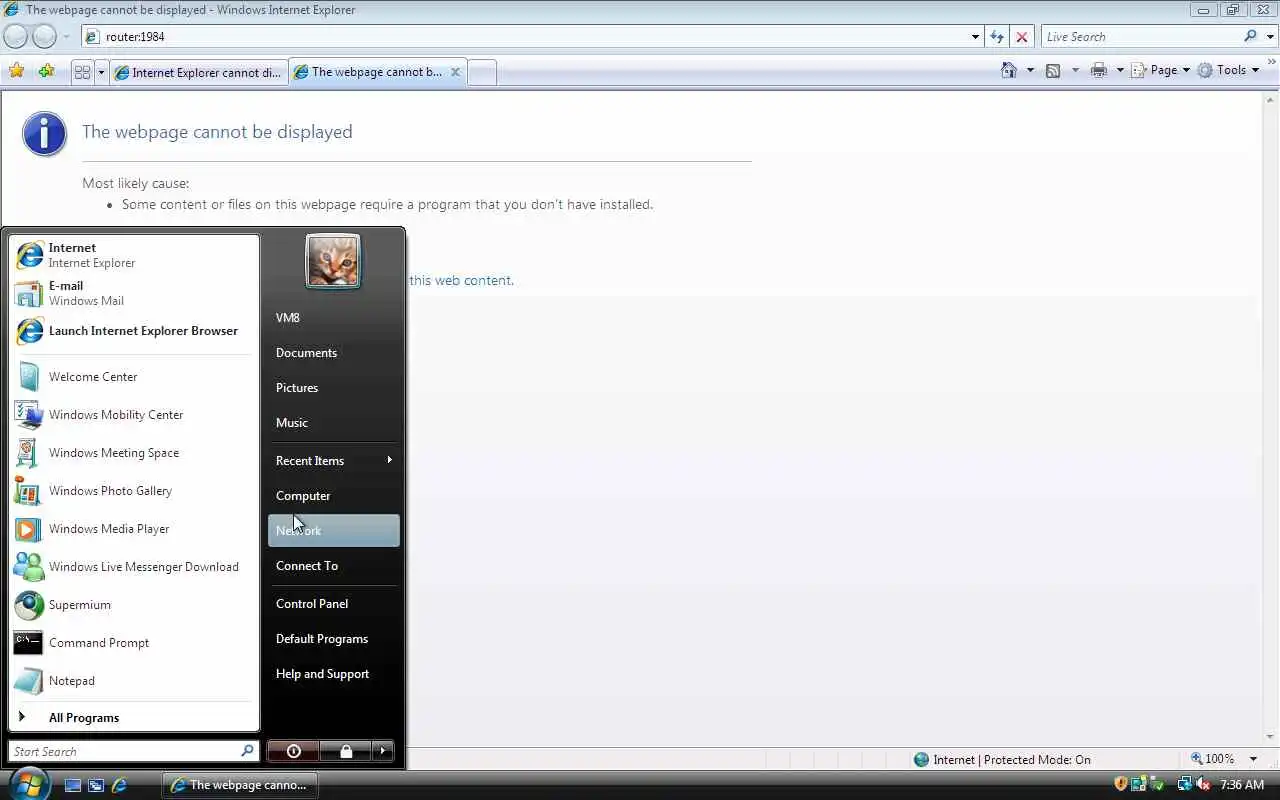Open E-mail Windows Mail entry

coord(134,293)
